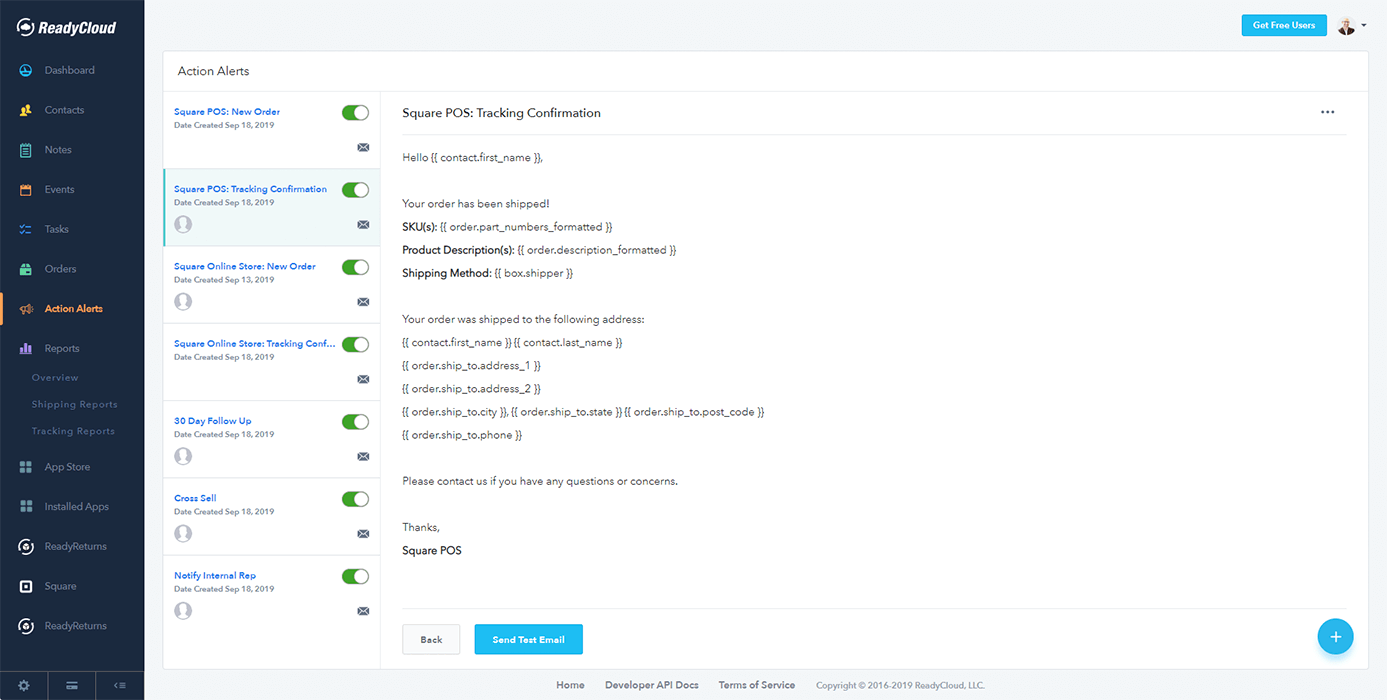
Task: Disable the Cross Sell alert toggle
Action: (355, 499)
